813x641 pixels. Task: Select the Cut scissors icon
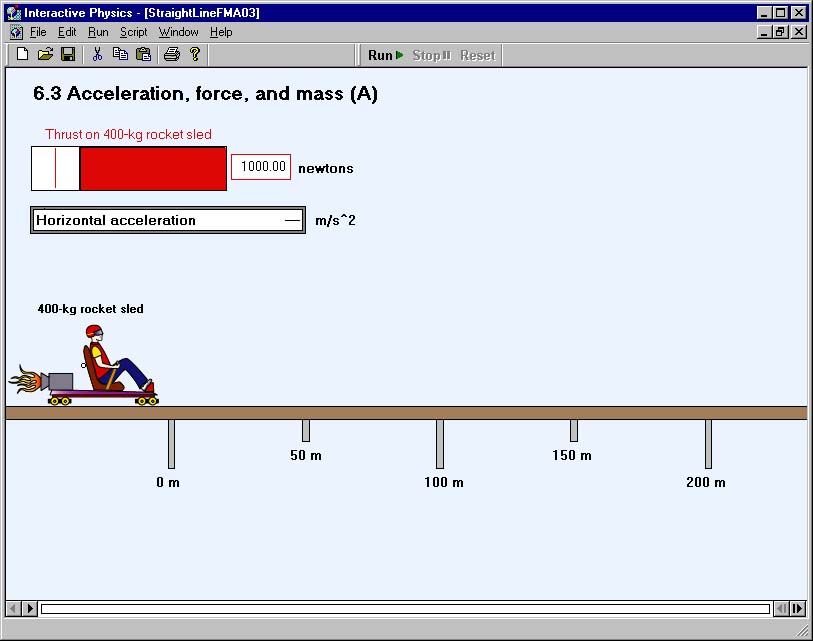[x=97, y=54]
